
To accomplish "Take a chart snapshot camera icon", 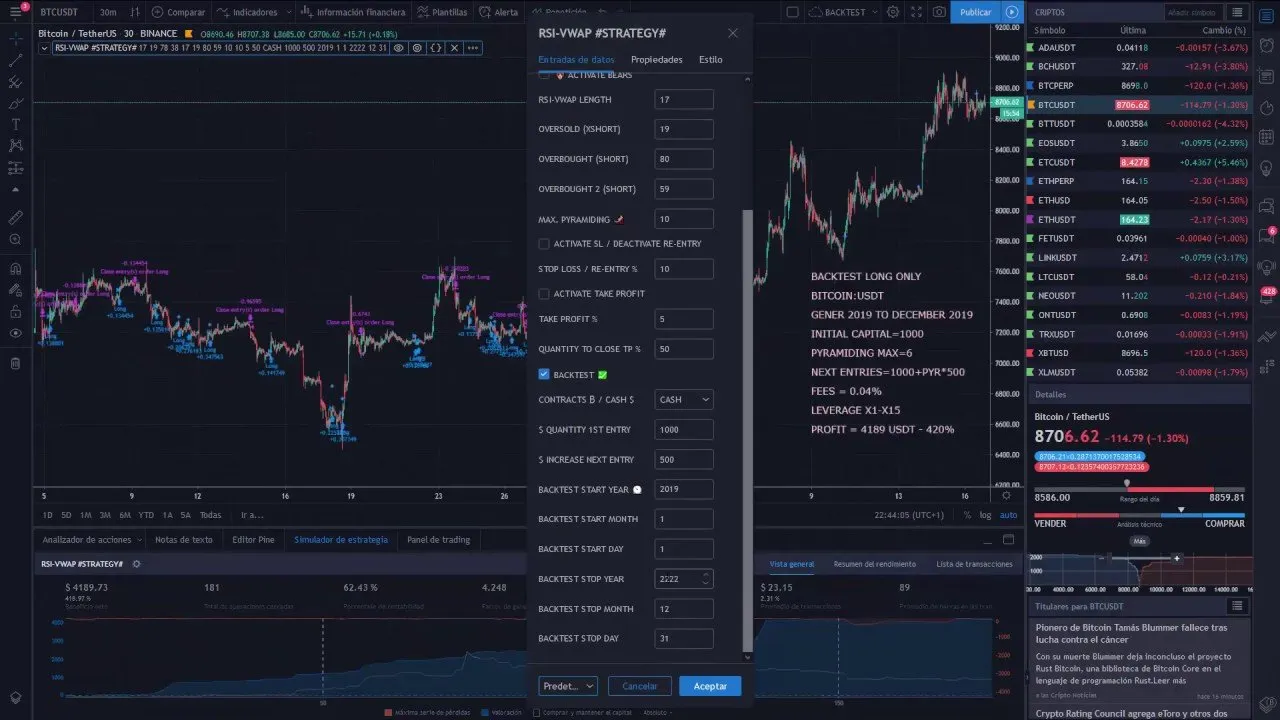I will pos(938,12).
